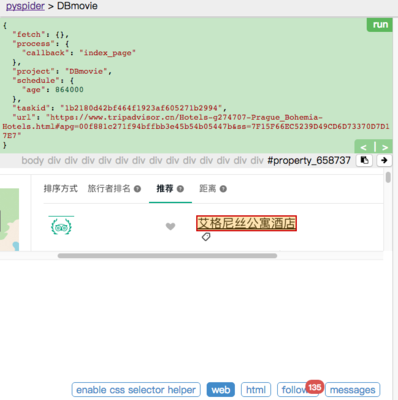Click the vertical scrollbar of preview
Viewport: 398px width, 400px height.
[388, 177]
